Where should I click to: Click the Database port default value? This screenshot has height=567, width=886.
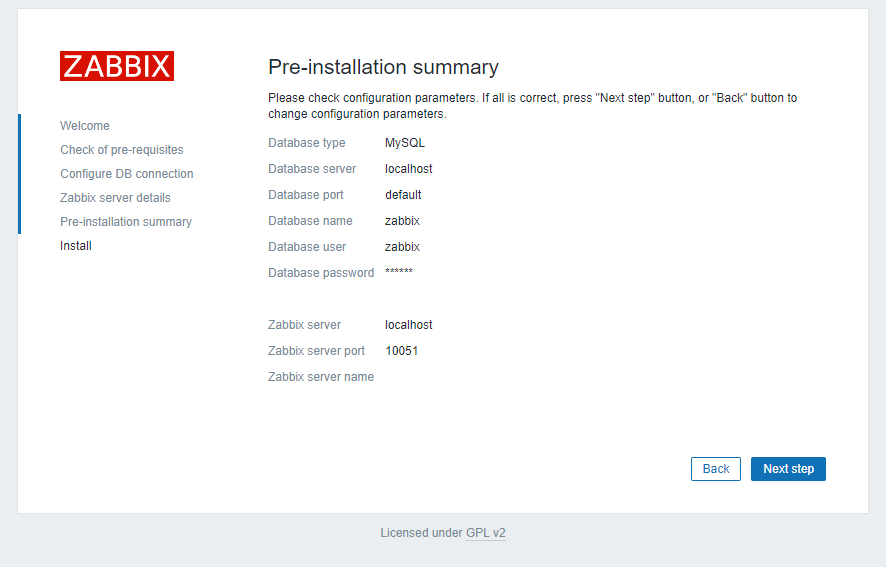(x=403, y=195)
